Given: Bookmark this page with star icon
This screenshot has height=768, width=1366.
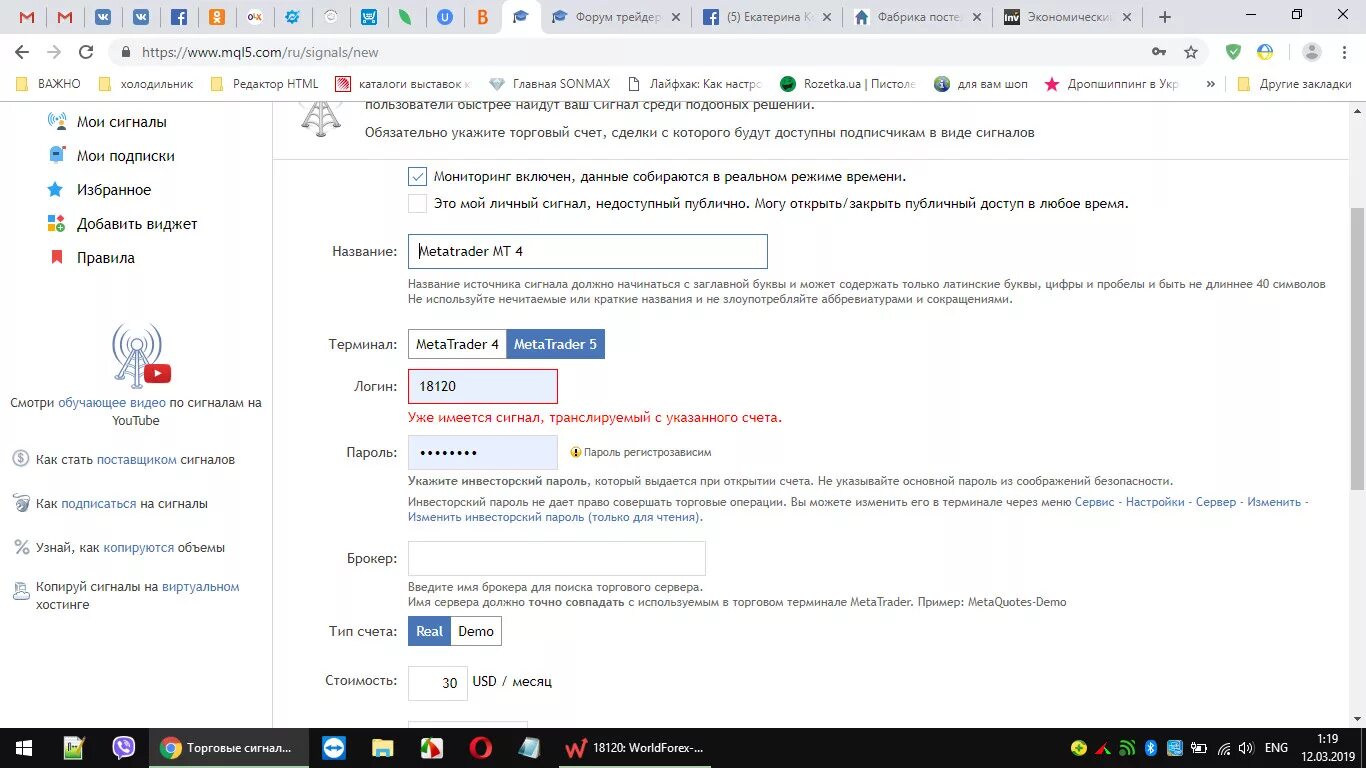Looking at the screenshot, I should pyautogui.click(x=1191, y=52).
